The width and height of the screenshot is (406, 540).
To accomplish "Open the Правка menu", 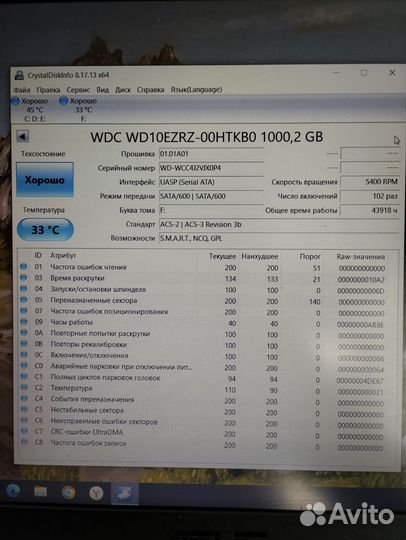I will [48, 90].
